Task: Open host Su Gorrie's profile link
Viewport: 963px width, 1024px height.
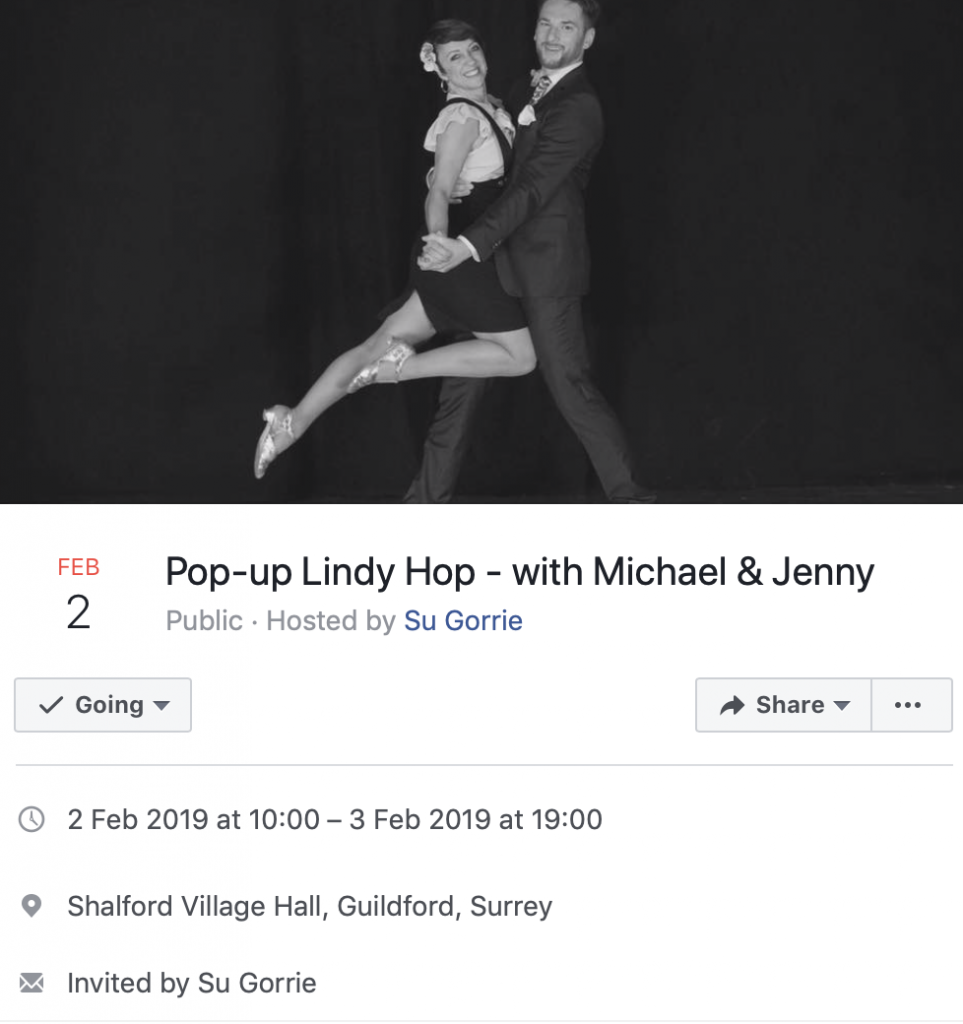Action: click(x=463, y=620)
